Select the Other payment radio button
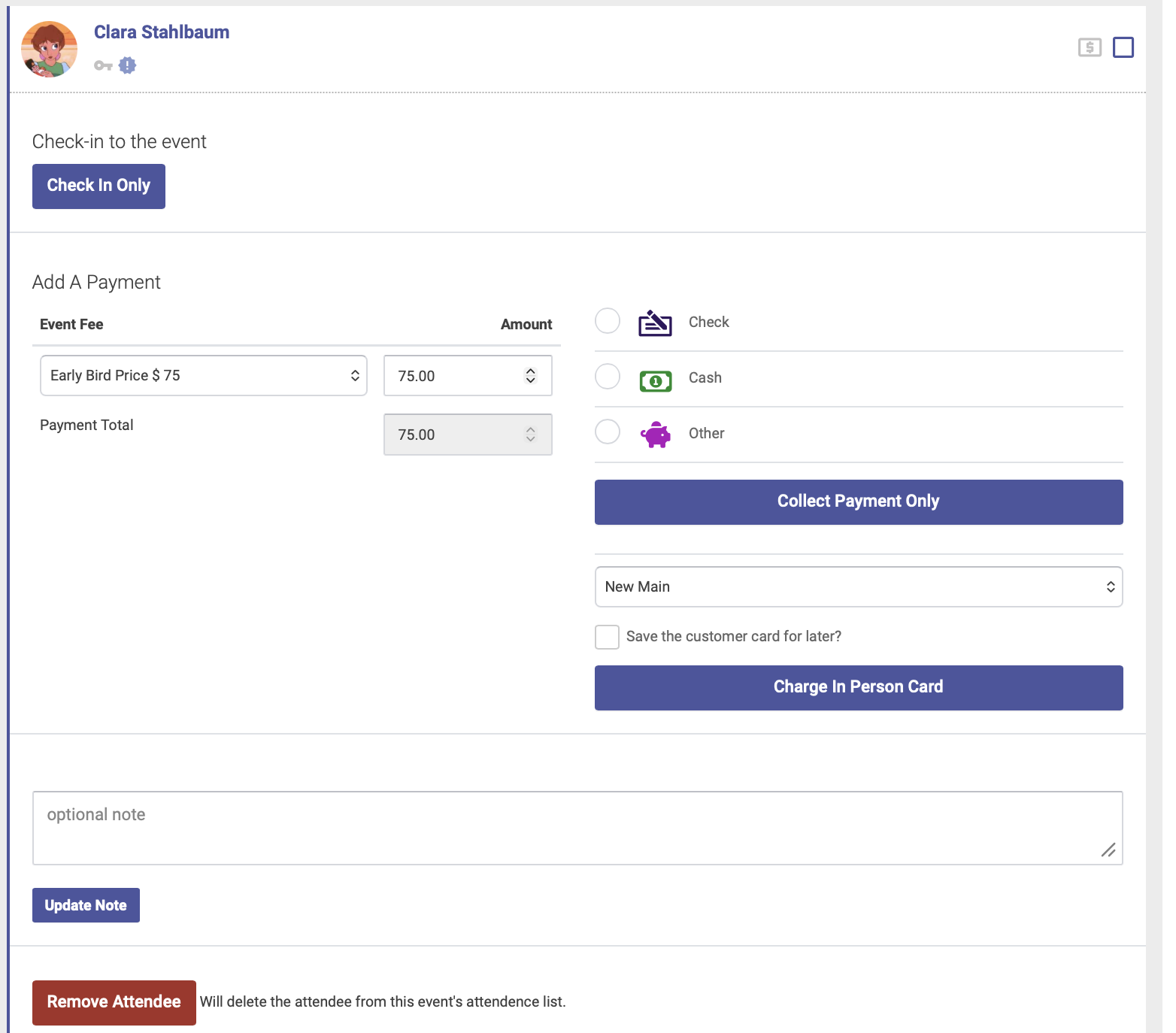The width and height of the screenshot is (1176, 1033). point(608,432)
